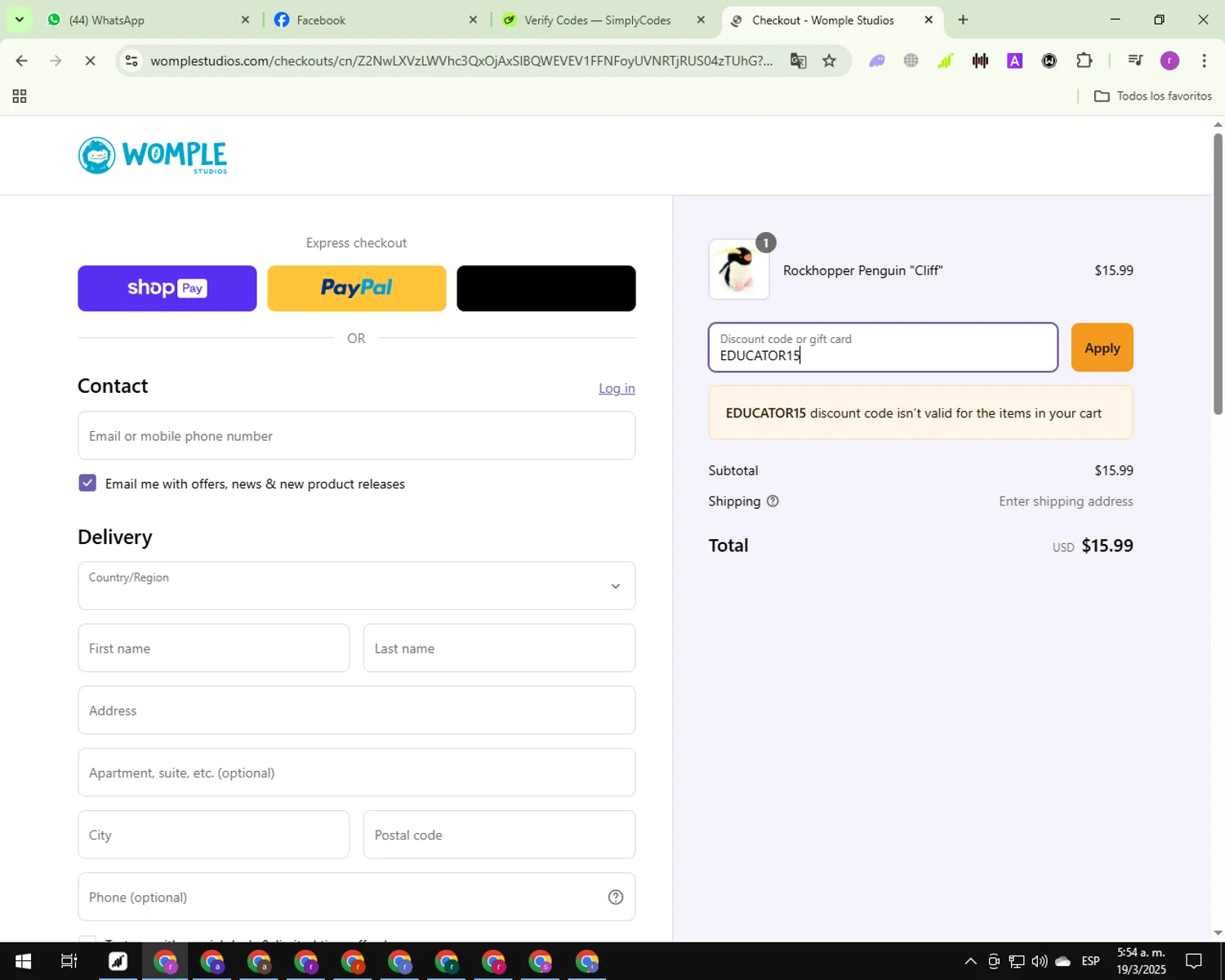Screen dimensions: 1225x980
Task: Click the Rockhopper Penguin product thumbnail
Action: tap(739, 269)
